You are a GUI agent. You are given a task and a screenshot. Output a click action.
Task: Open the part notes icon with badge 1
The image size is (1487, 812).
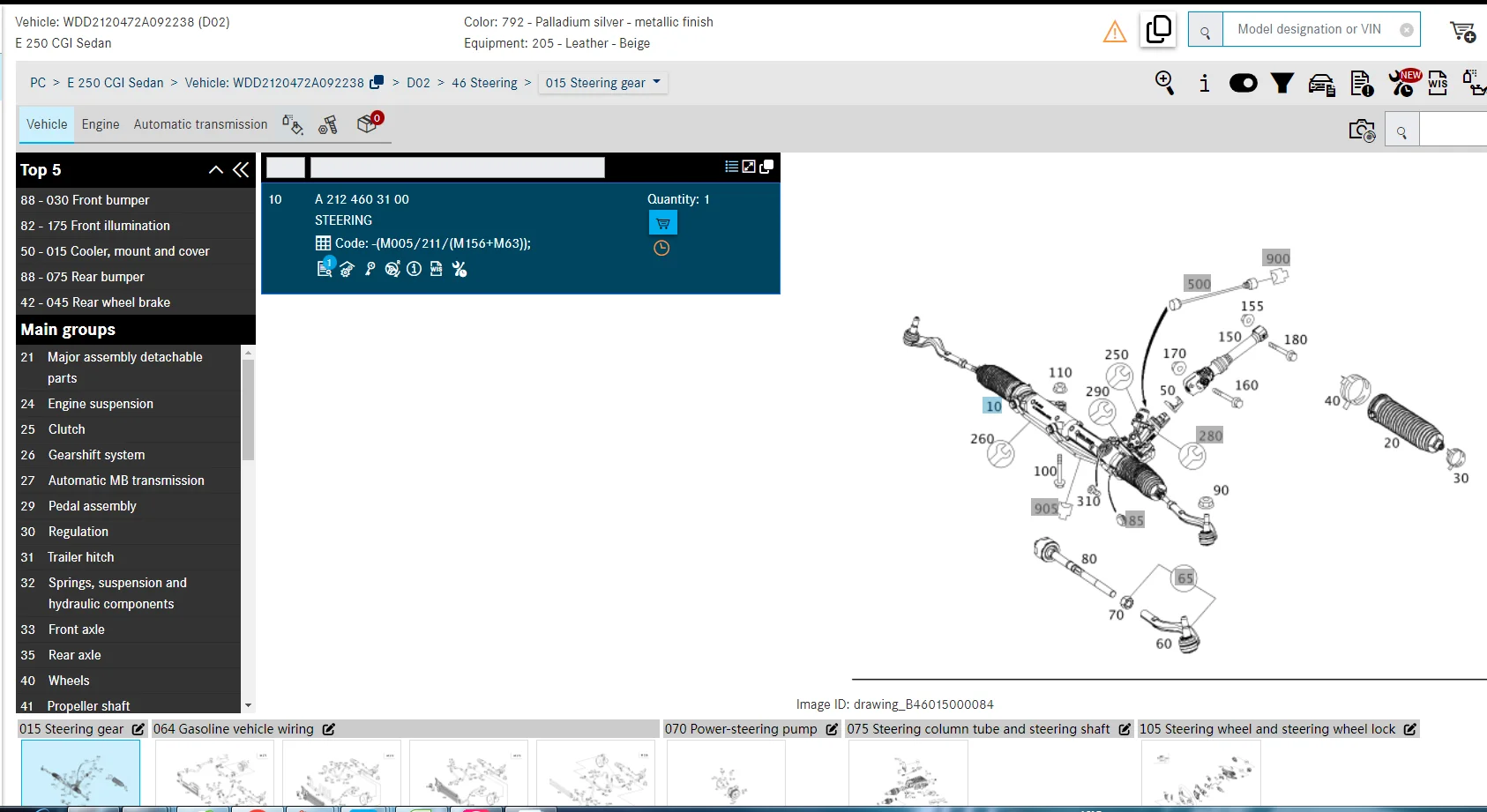325,267
